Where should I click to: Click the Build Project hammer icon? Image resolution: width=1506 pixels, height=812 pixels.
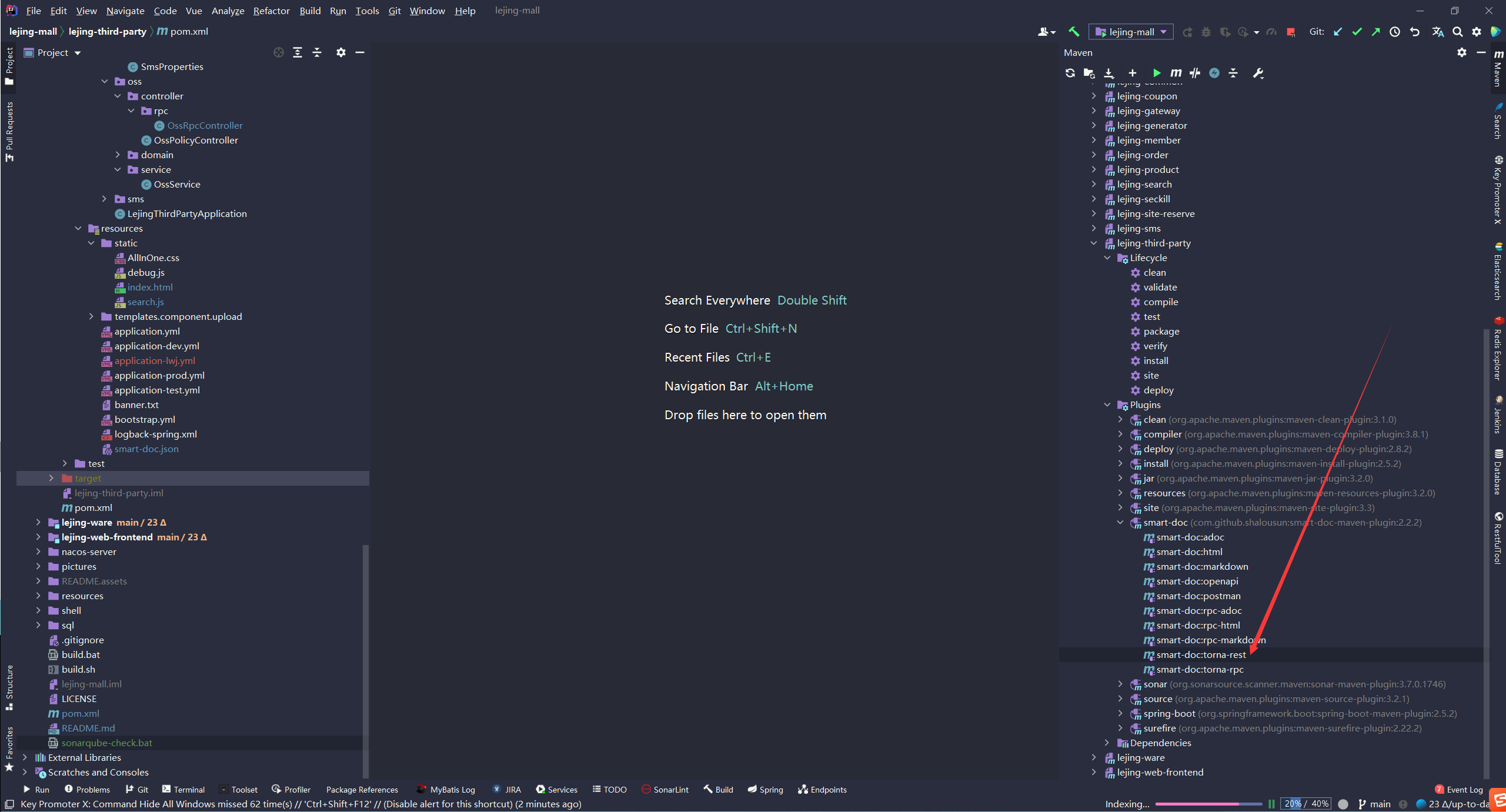tap(1074, 32)
